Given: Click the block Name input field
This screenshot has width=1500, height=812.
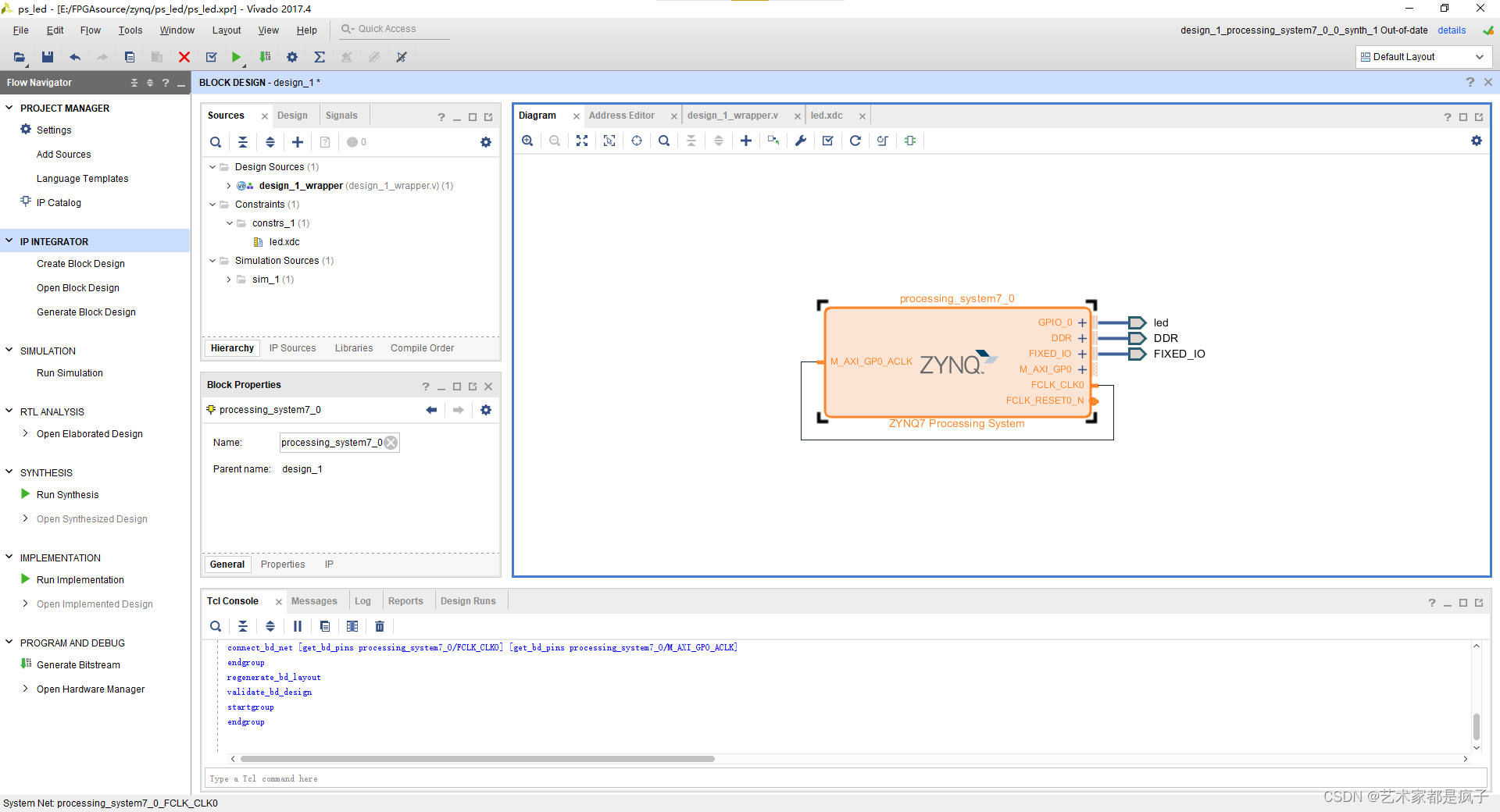Looking at the screenshot, I should click(x=340, y=443).
